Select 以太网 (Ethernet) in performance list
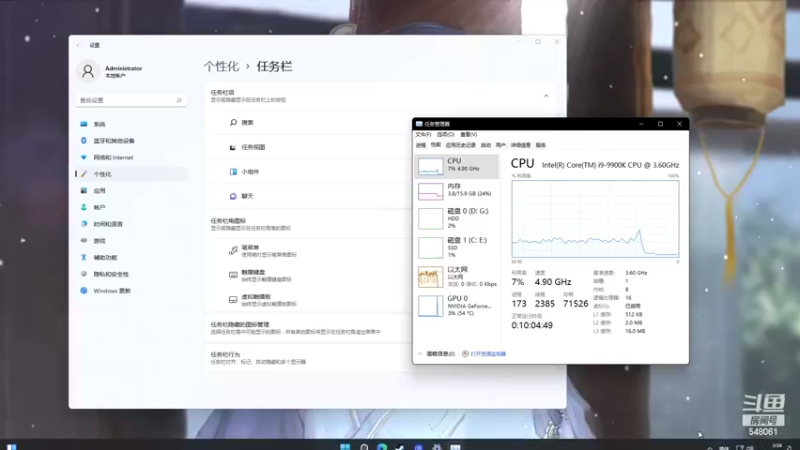The height and width of the screenshot is (450, 800). 457,277
